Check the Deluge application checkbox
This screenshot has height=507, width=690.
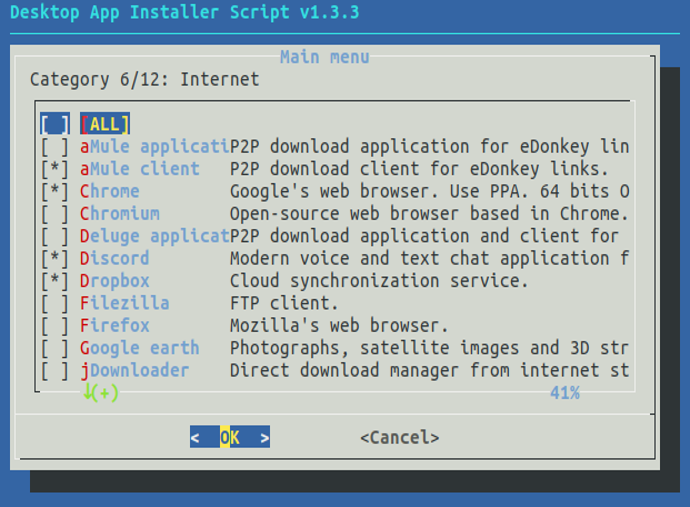tap(55, 236)
